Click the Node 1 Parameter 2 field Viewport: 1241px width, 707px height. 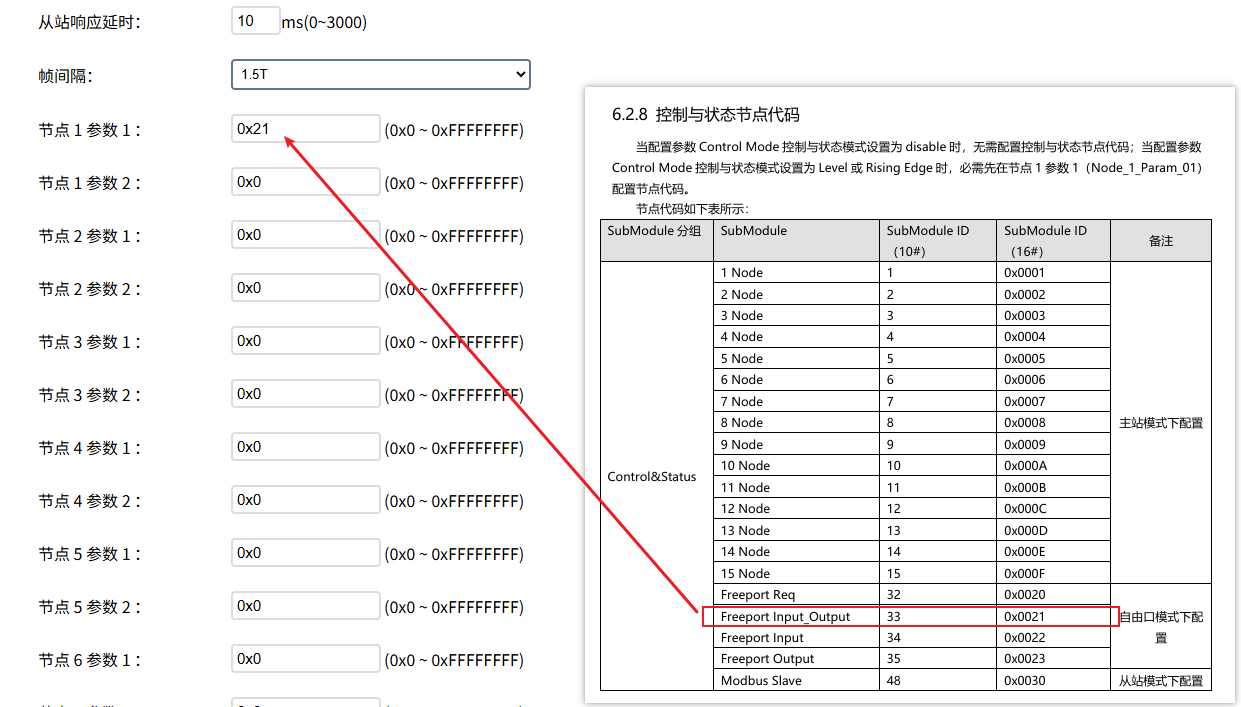pos(305,182)
